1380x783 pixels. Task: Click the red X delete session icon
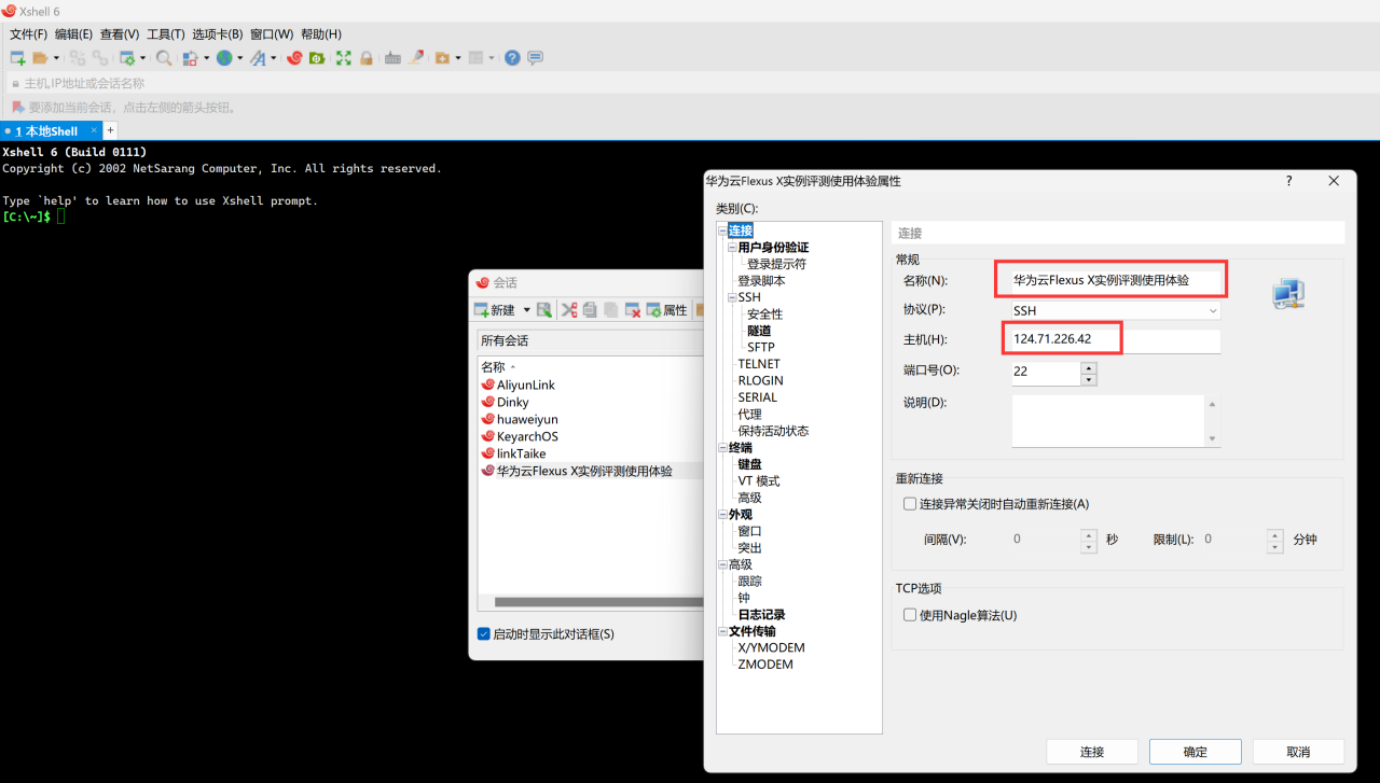(632, 310)
